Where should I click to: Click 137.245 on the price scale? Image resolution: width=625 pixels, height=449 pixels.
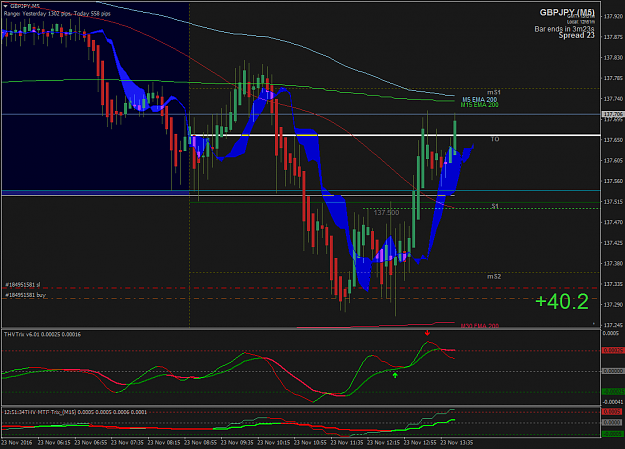[x=613, y=325]
